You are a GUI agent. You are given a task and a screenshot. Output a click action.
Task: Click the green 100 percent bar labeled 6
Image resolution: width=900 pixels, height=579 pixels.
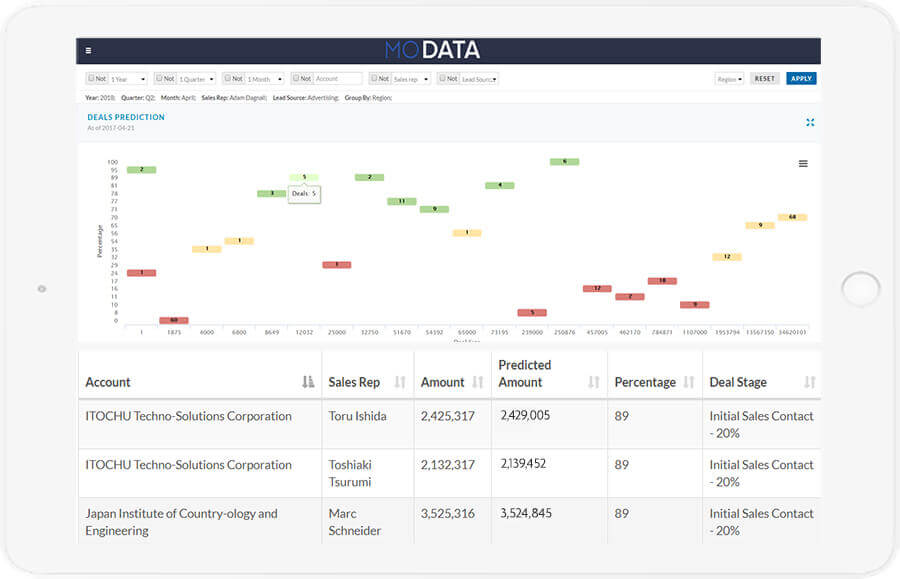tap(564, 161)
